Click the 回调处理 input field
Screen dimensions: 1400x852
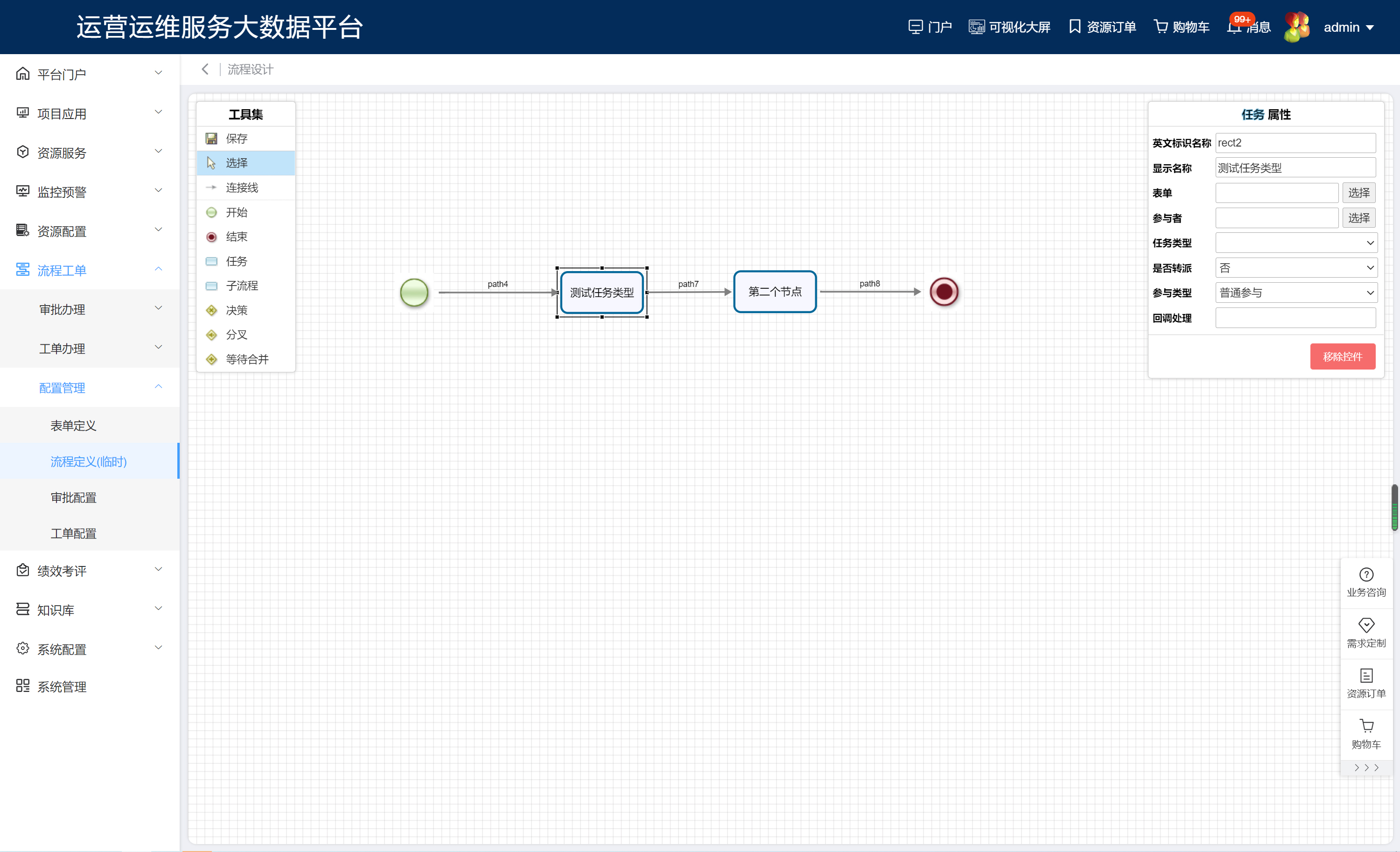(1295, 318)
